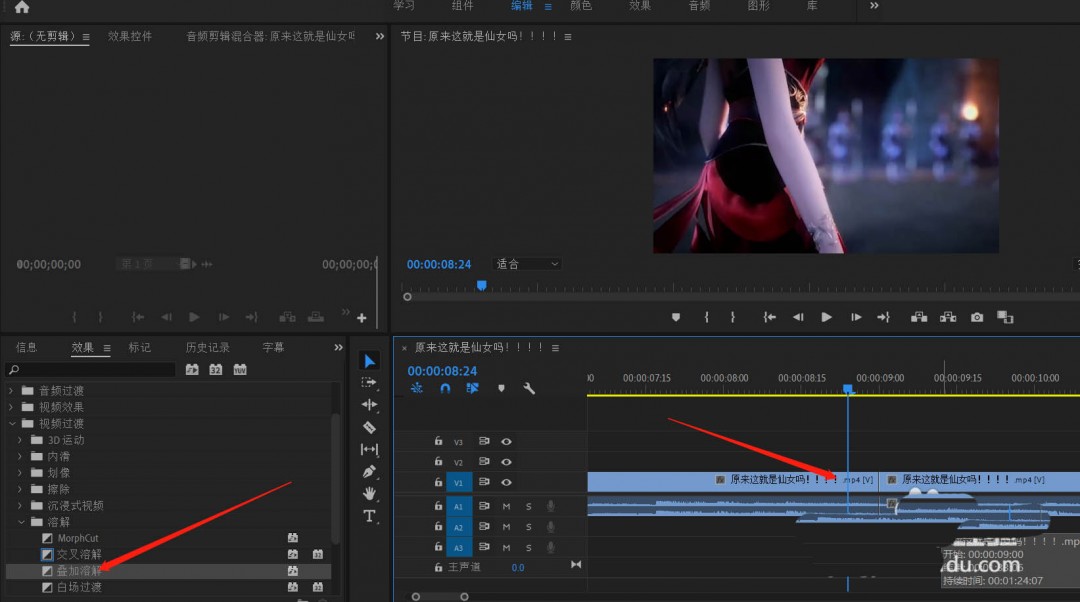
Task: Switch to the 颜色 workspace tab
Action: click(x=581, y=7)
